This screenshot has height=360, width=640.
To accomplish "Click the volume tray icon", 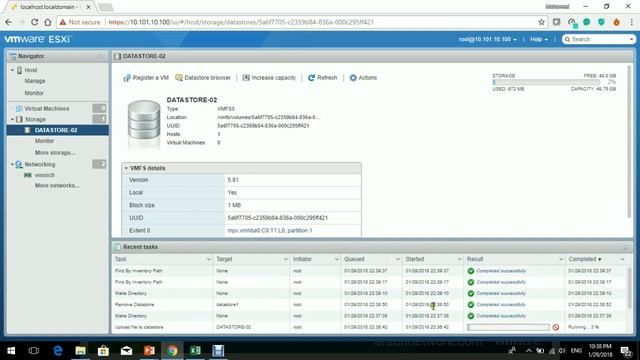I will click(562, 351).
